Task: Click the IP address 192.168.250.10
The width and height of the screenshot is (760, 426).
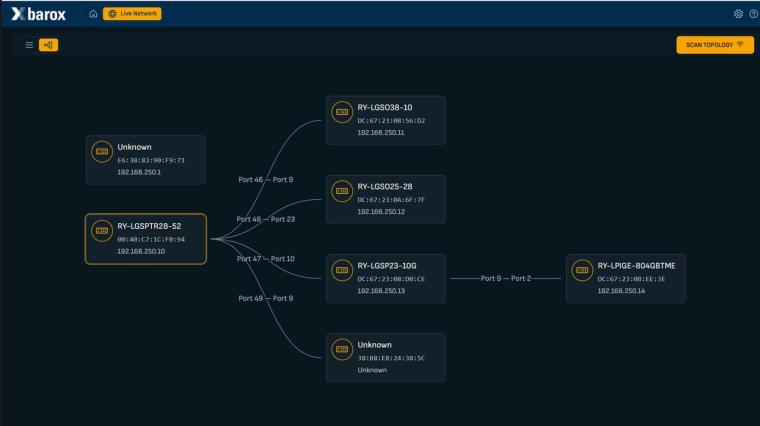Action: point(141,251)
